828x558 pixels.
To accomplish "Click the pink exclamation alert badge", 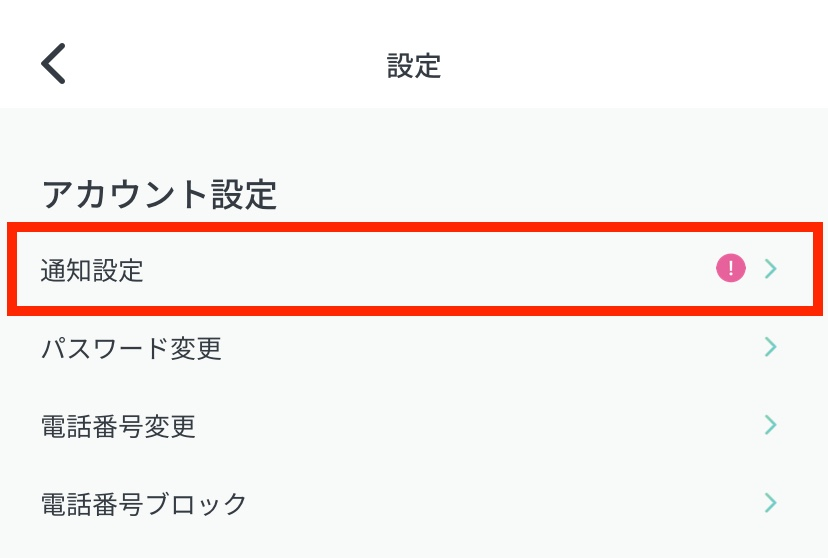I will (731, 268).
